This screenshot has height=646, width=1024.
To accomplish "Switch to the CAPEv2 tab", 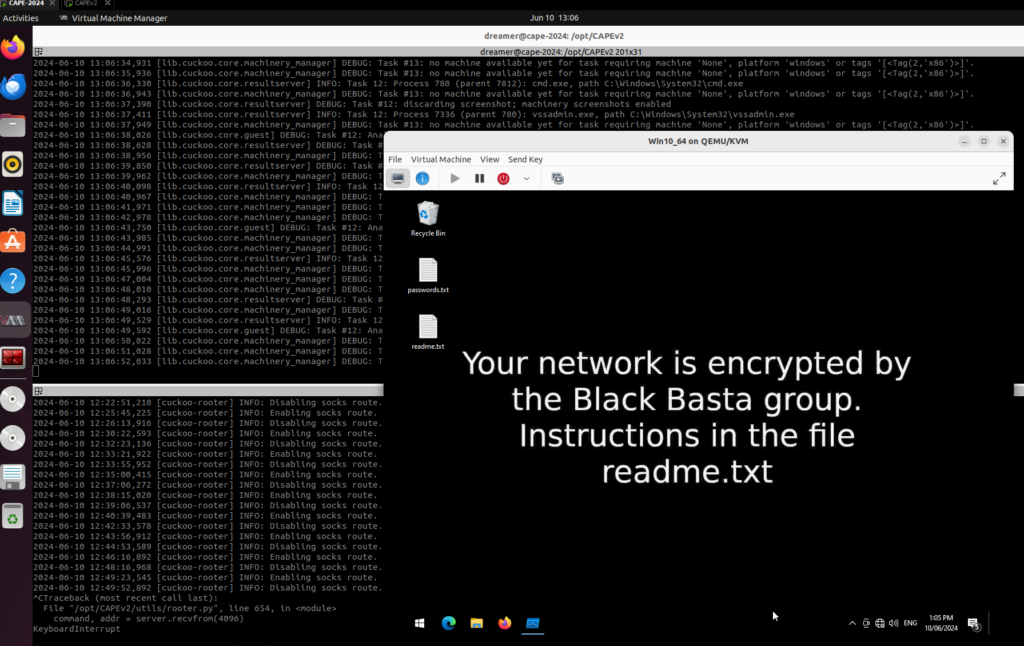I will (87, 3).
